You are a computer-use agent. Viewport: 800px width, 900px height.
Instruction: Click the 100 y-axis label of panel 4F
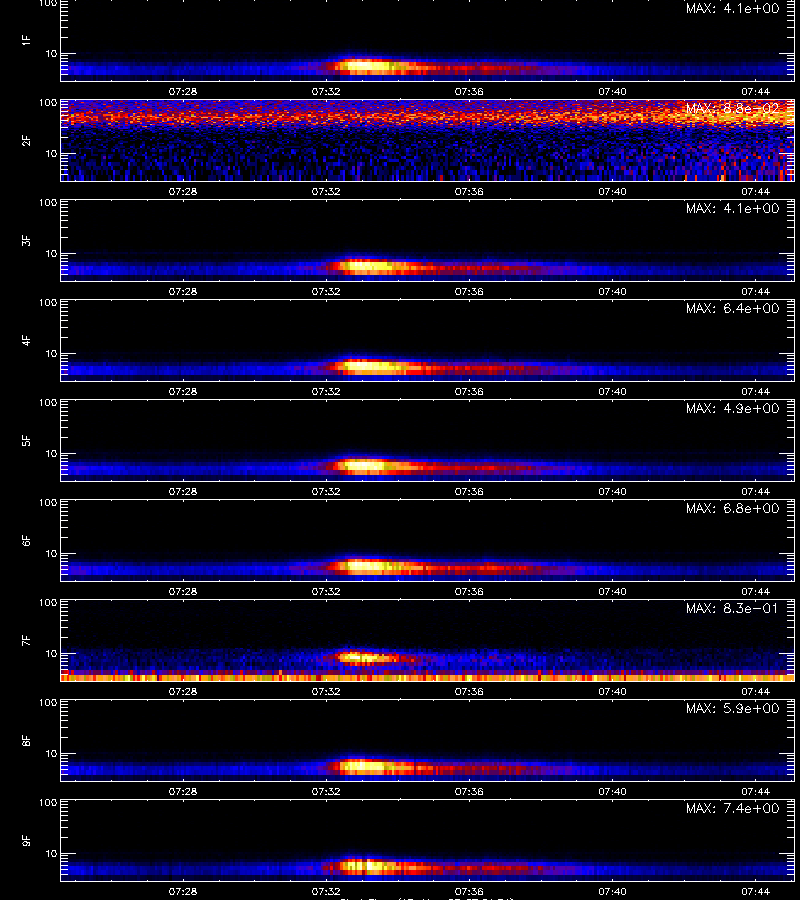[48, 302]
